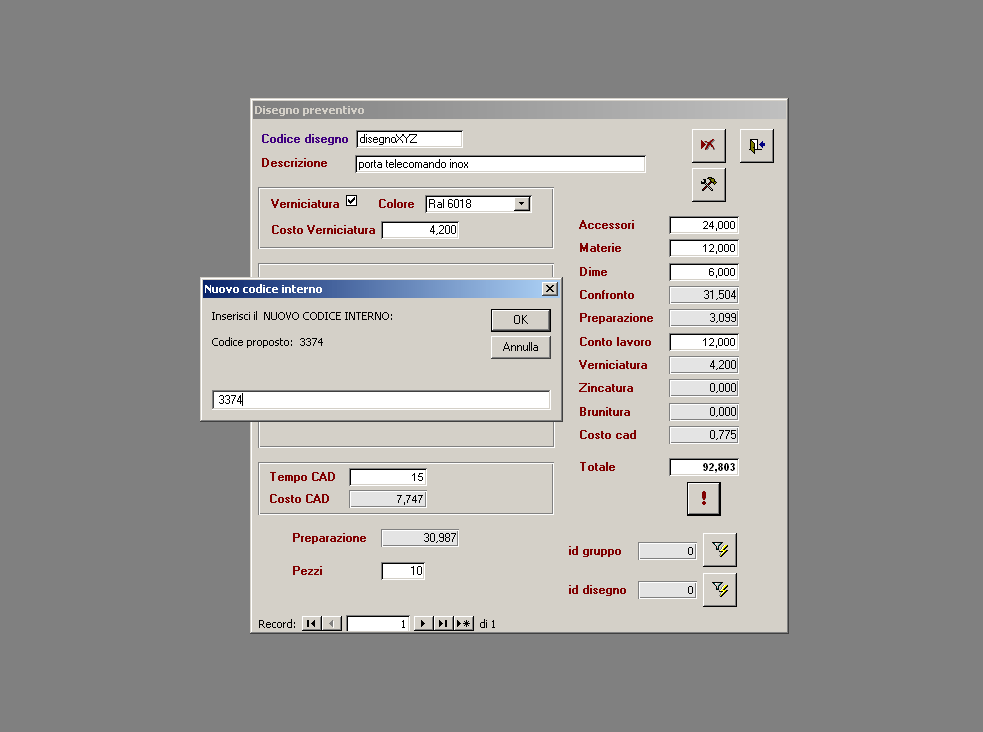This screenshot has width=983, height=732.
Task: Click the new internal code input showing 3374
Action: coord(381,400)
